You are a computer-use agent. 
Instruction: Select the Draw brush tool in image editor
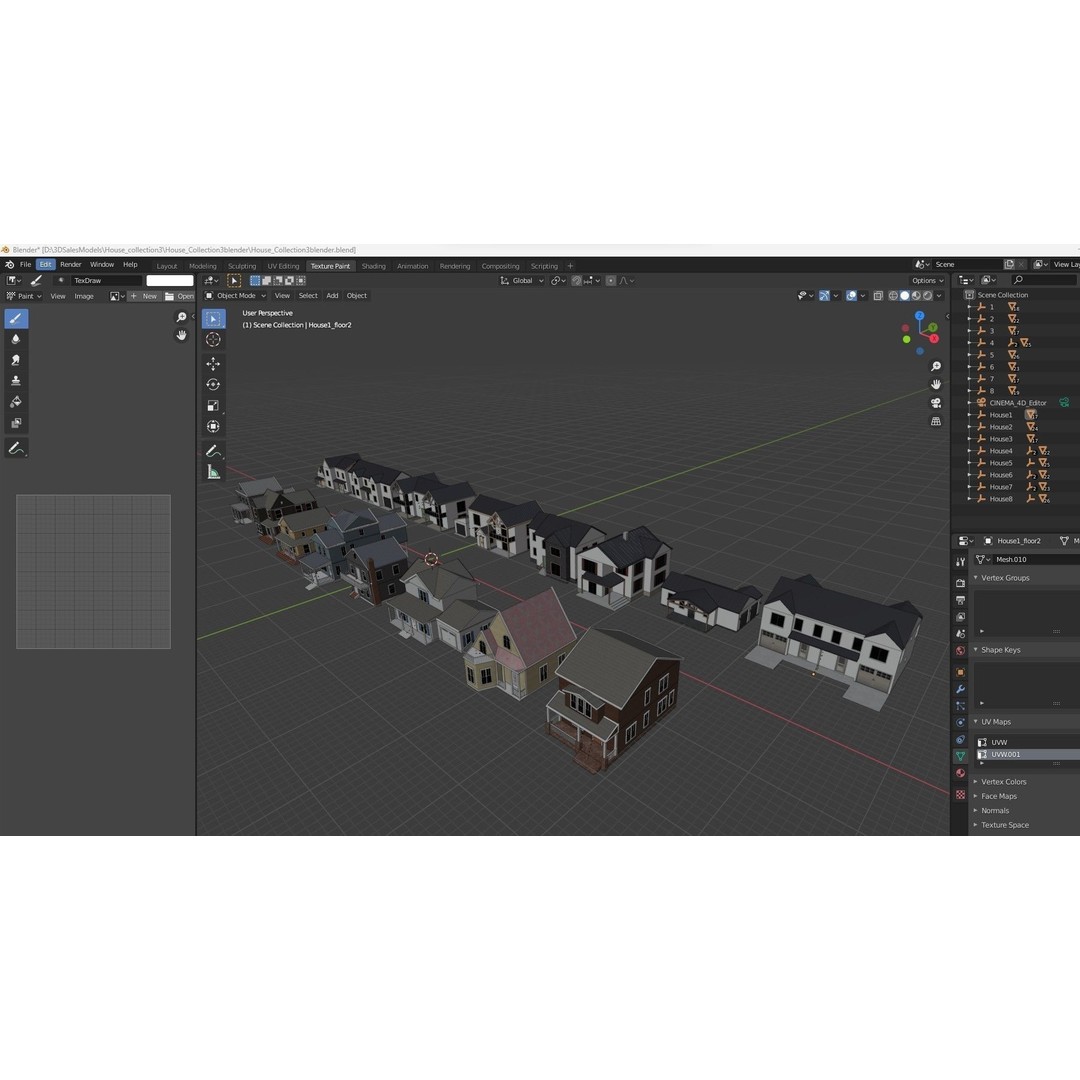tap(16, 318)
